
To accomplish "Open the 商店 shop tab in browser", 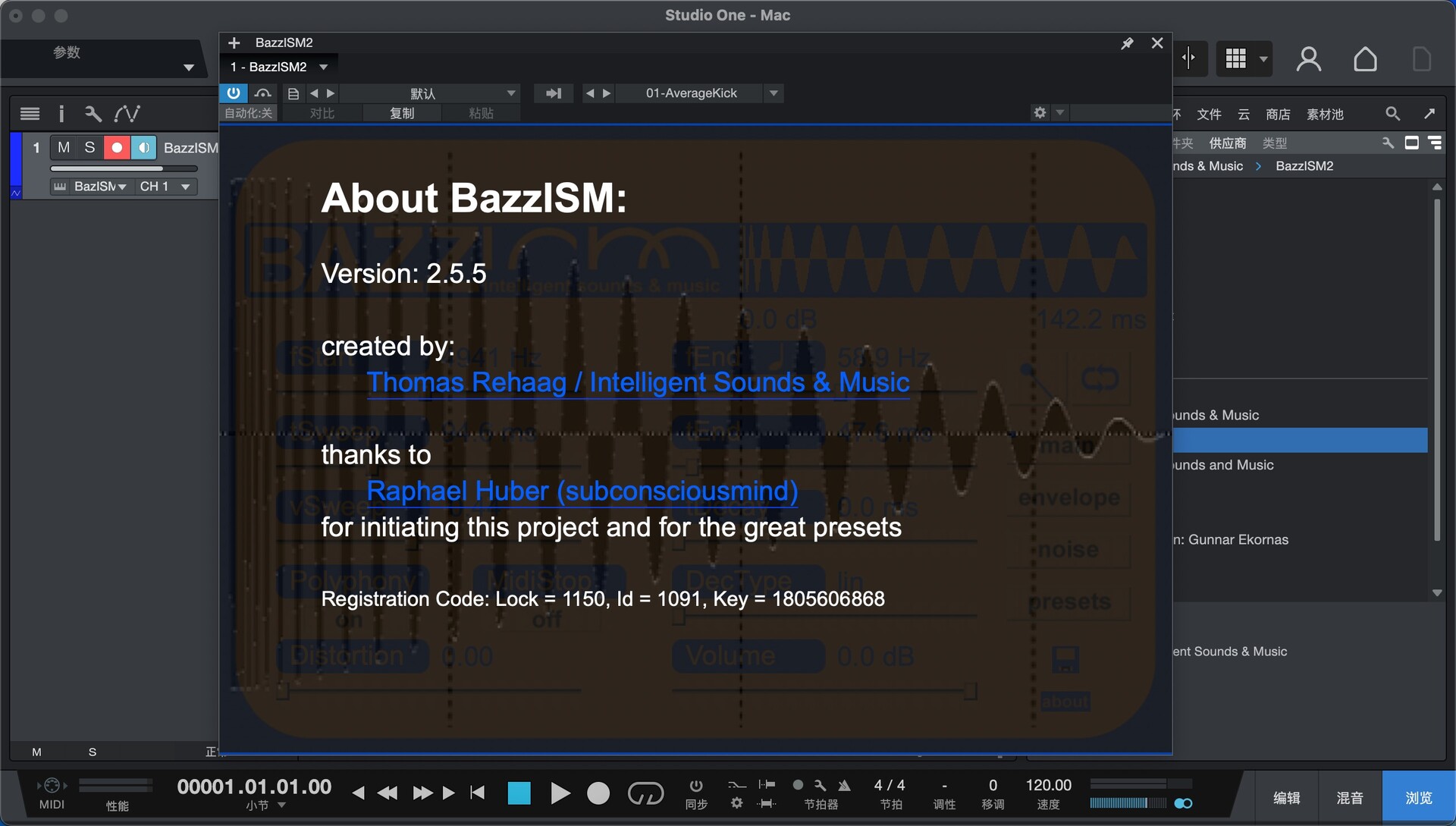I will coord(1277,114).
